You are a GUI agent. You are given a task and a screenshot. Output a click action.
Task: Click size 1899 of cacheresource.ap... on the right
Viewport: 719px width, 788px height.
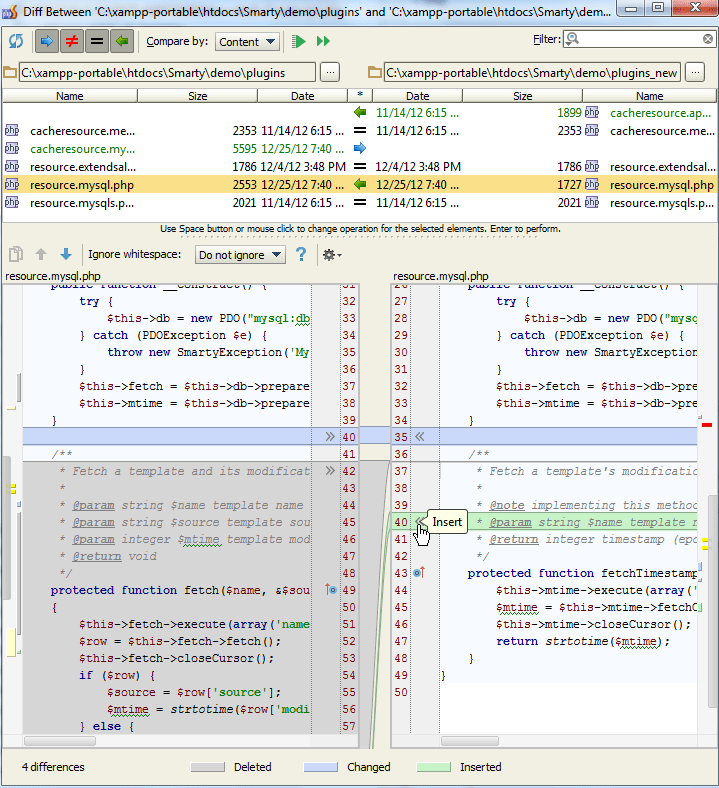[569, 113]
